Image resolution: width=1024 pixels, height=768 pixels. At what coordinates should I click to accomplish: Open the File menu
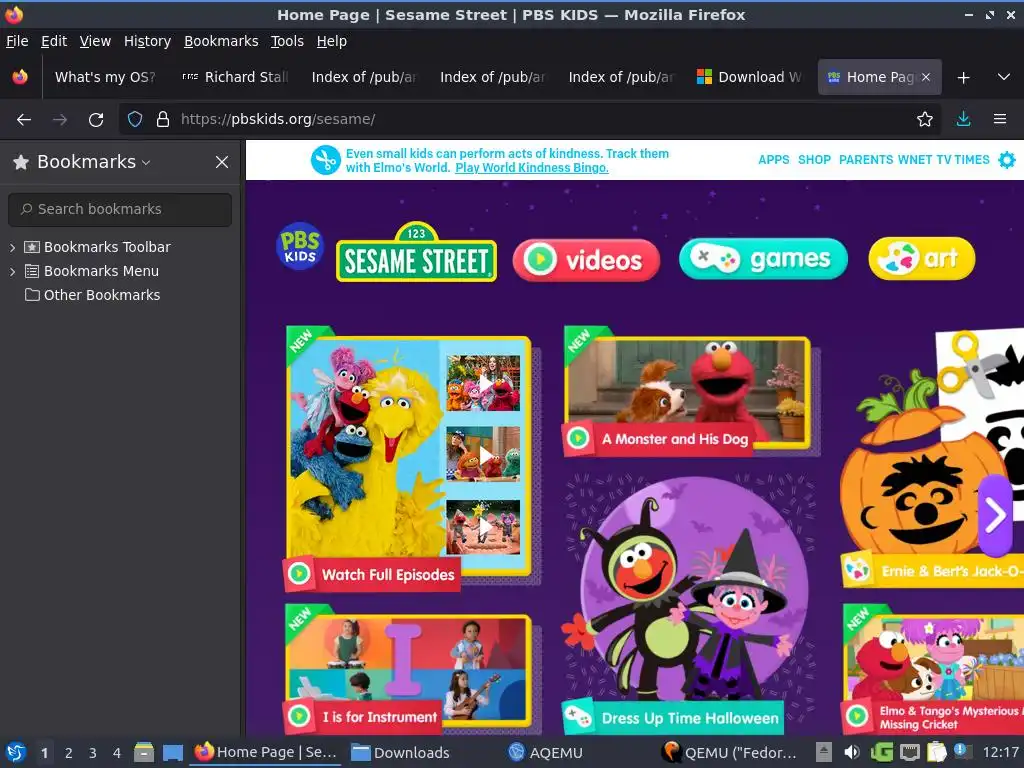coord(17,41)
